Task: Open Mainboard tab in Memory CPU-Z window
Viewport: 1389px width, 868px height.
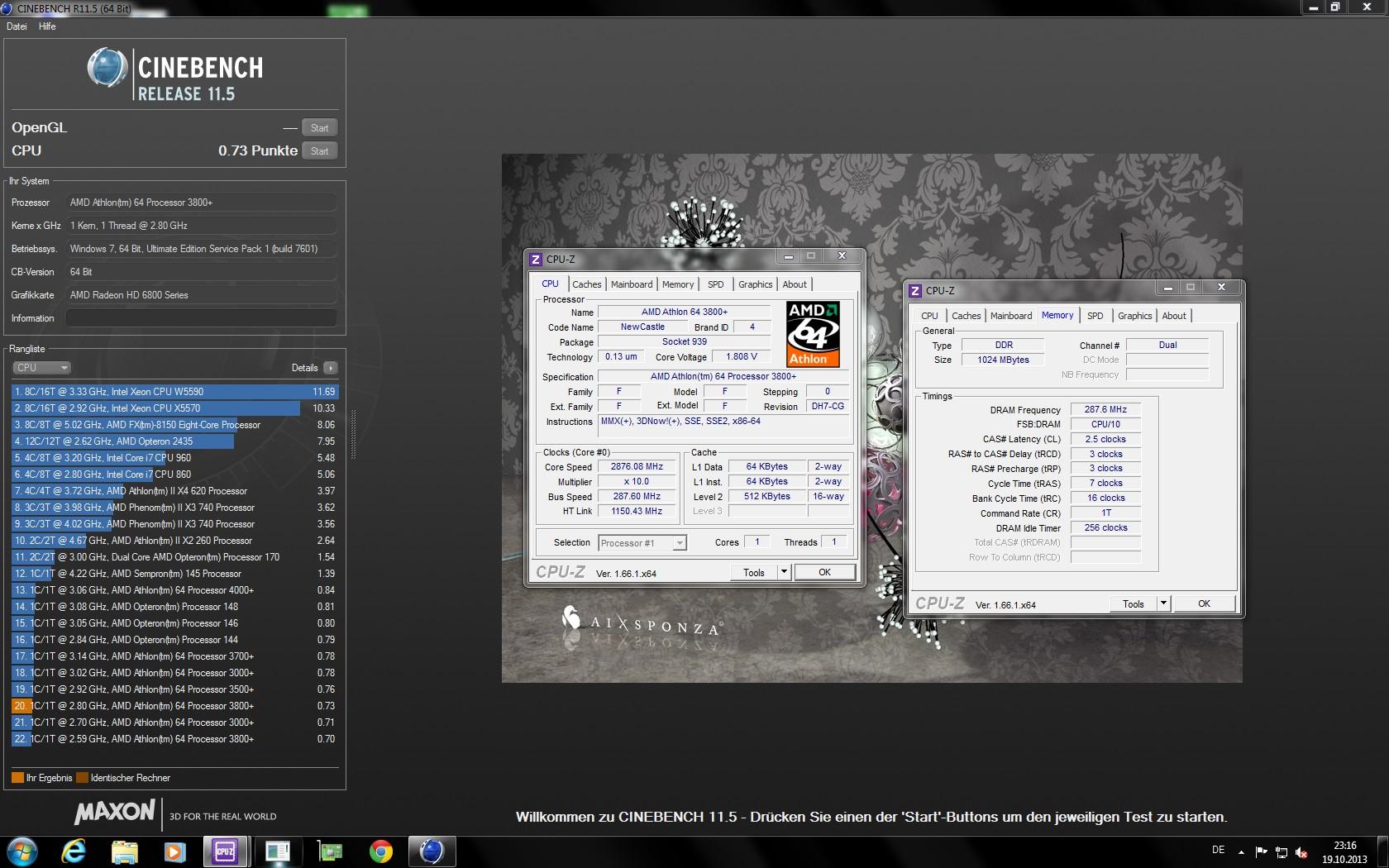Action: click(x=1011, y=316)
